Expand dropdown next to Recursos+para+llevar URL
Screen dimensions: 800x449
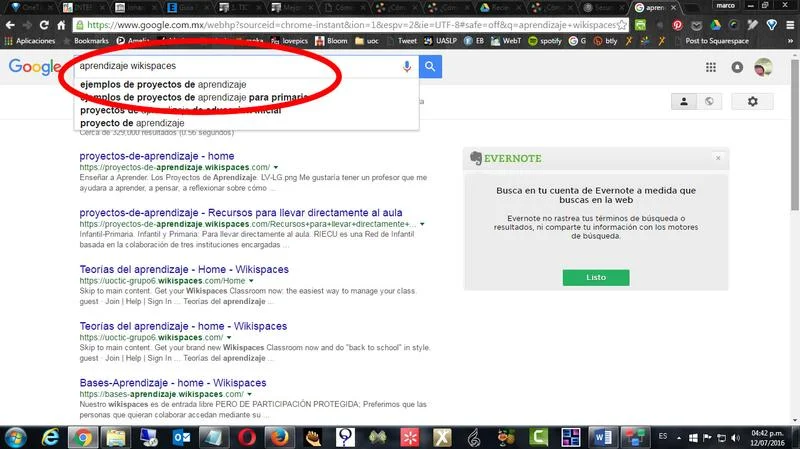[x=422, y=224]
